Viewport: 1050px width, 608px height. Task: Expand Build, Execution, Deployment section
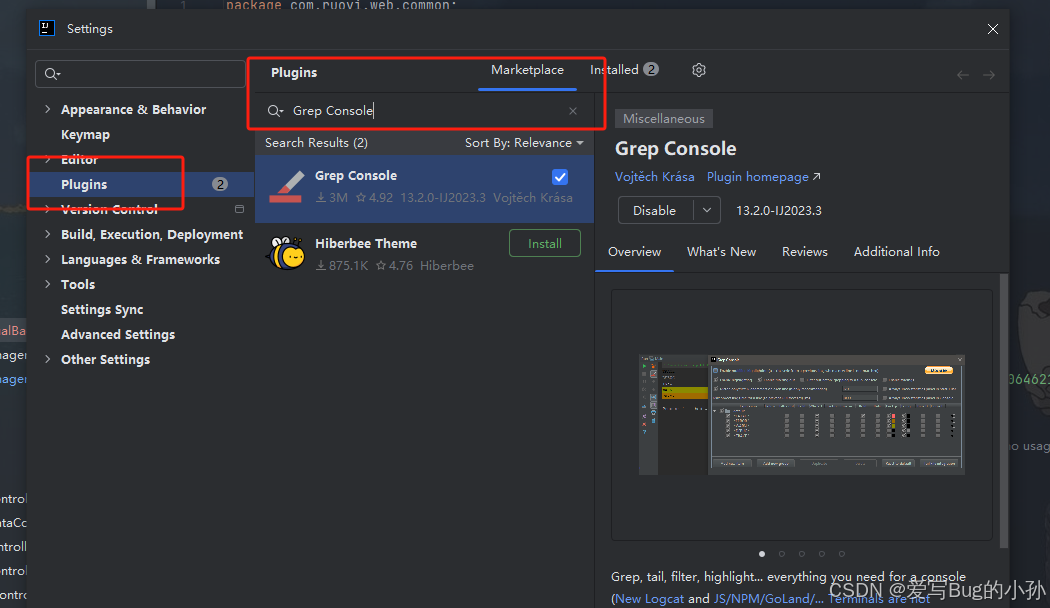click(48, 234)
